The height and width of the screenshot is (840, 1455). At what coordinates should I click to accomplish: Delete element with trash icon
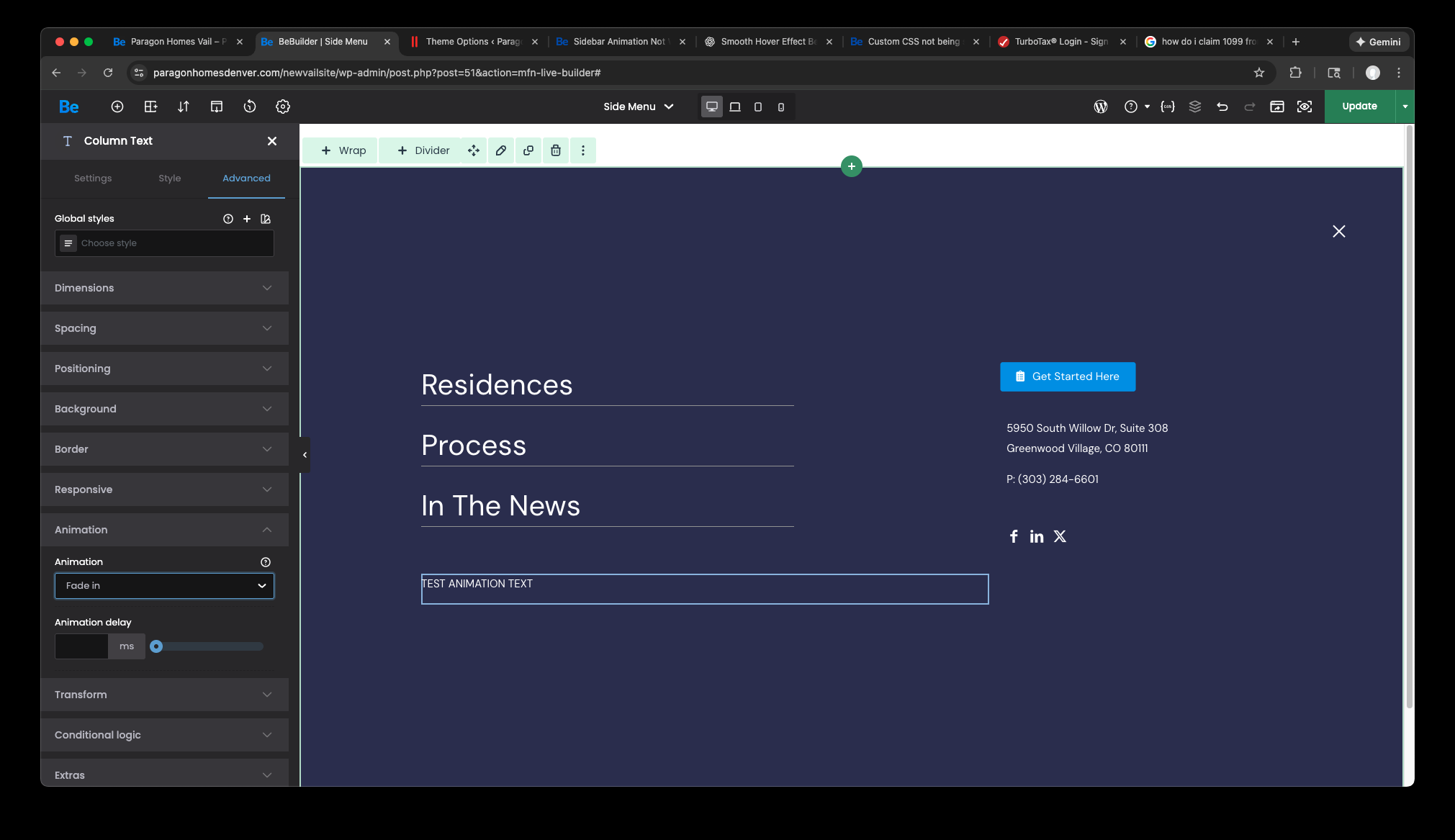tap(556, 150)
